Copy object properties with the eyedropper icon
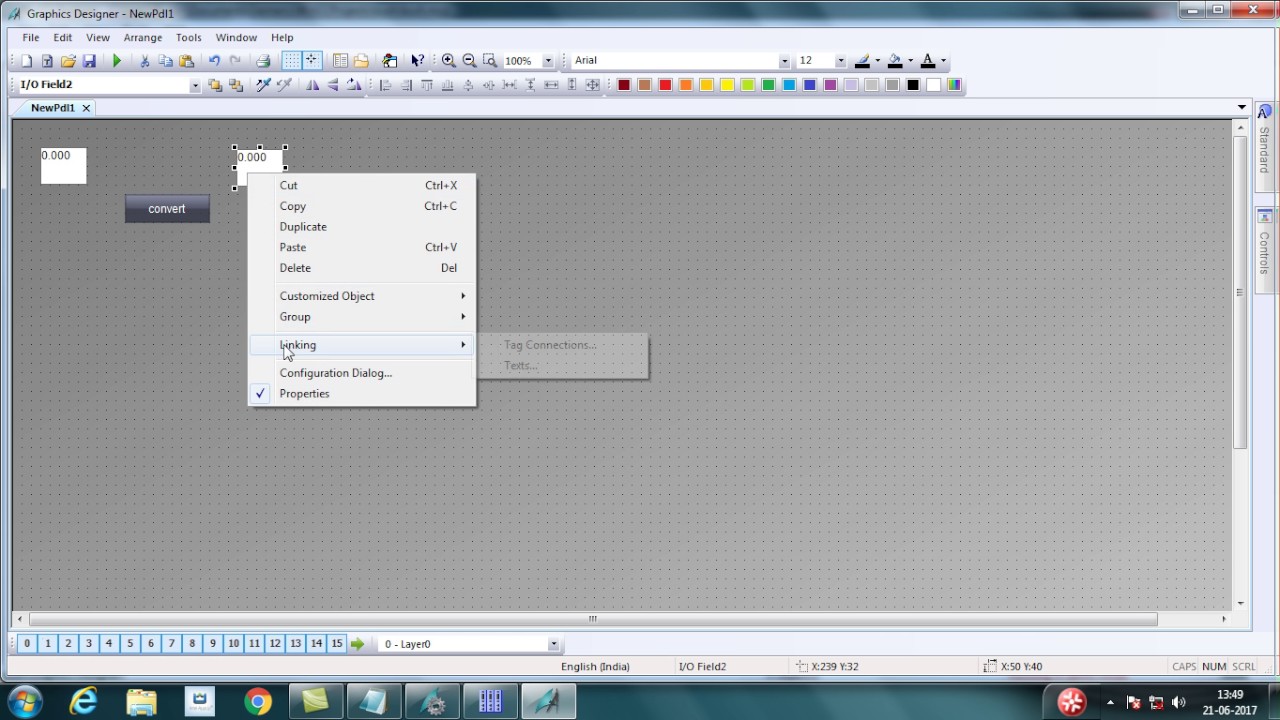The image size is (1280, 720). (x=263, y=85)
